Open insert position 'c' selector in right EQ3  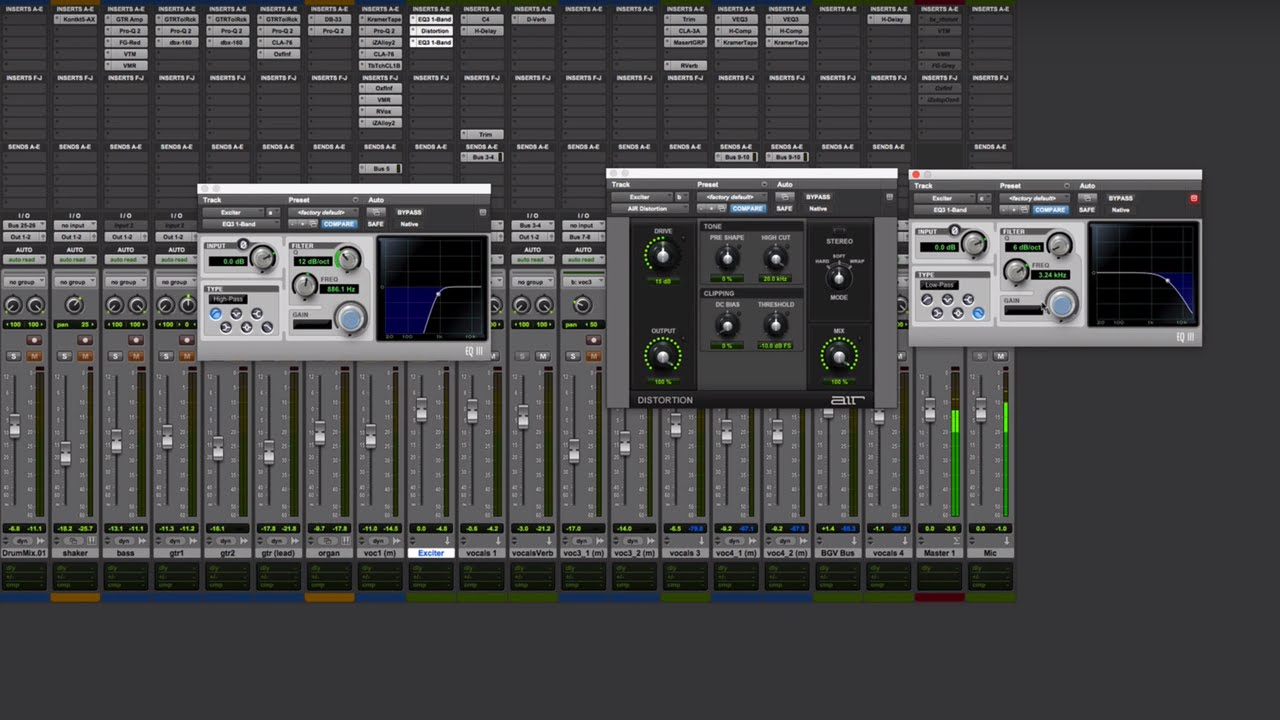point(982,198)
